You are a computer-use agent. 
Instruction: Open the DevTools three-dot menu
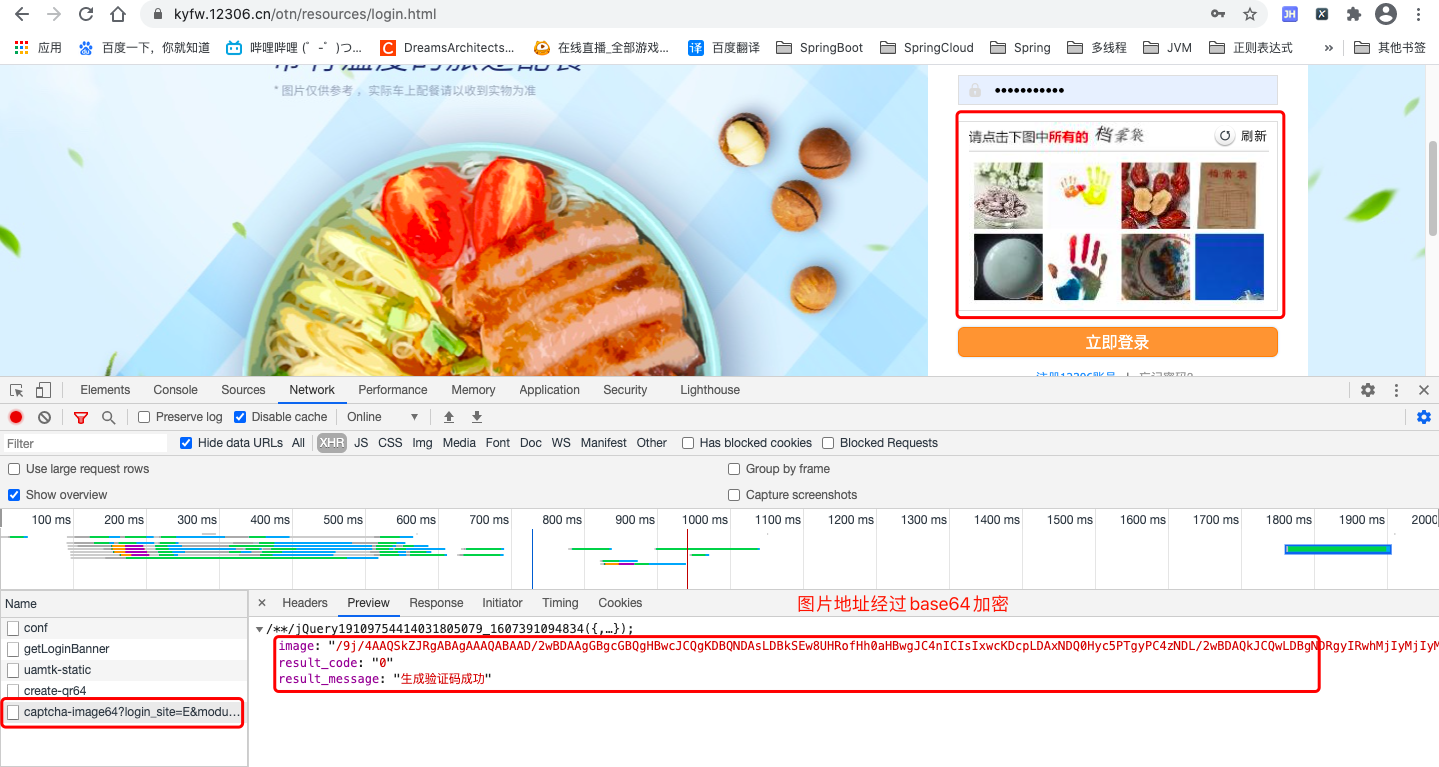pyautogui.click(x=1395, y=390)
